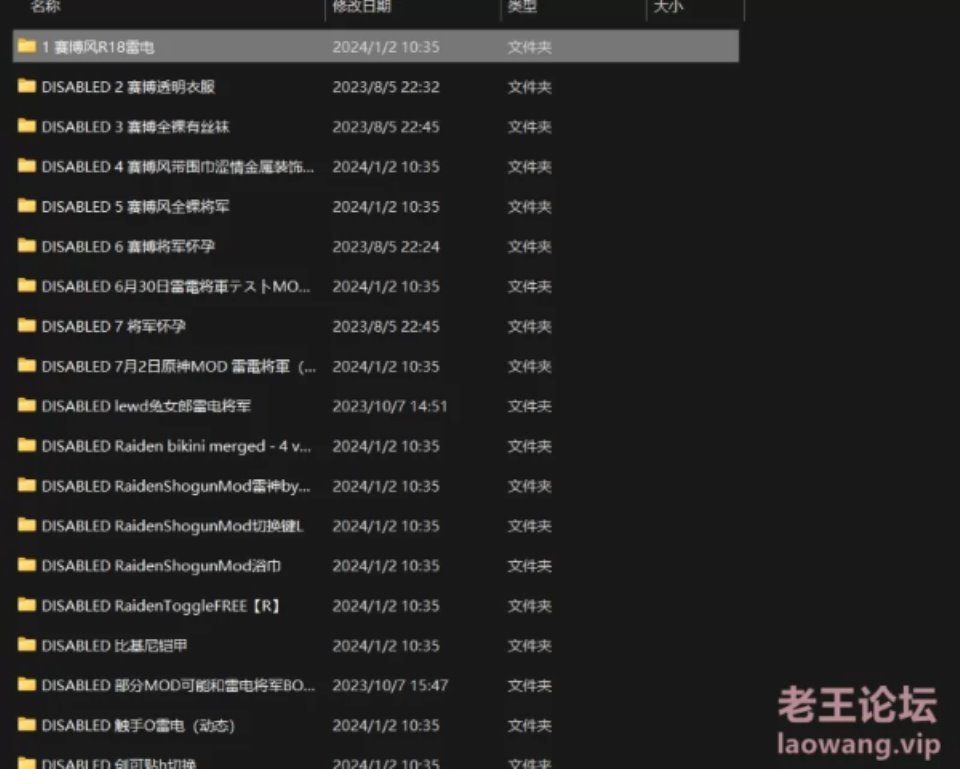Select folder name 'DISABLED RaidenShogunMod雷神by...'

pos(176,486)
